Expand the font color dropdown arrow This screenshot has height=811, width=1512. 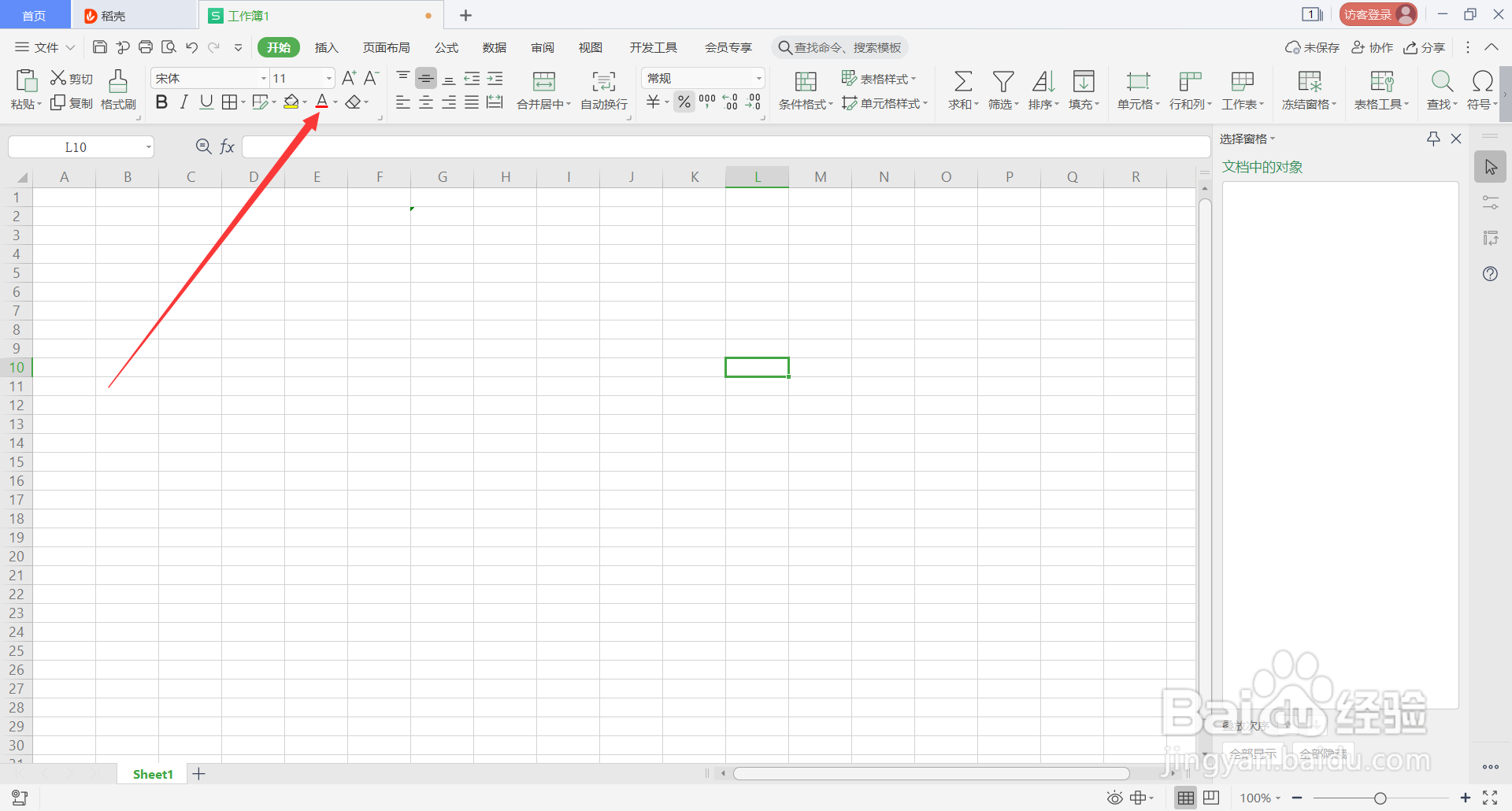point(335,102)
